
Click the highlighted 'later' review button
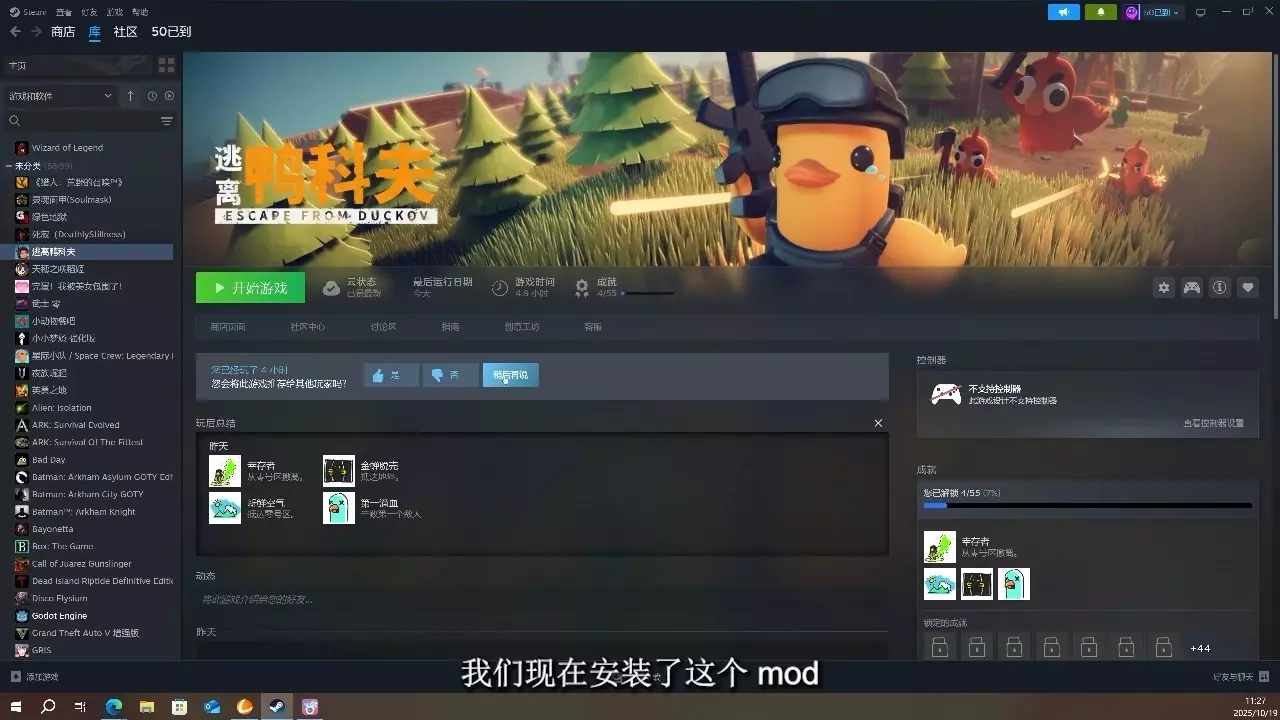pos(511,375)
